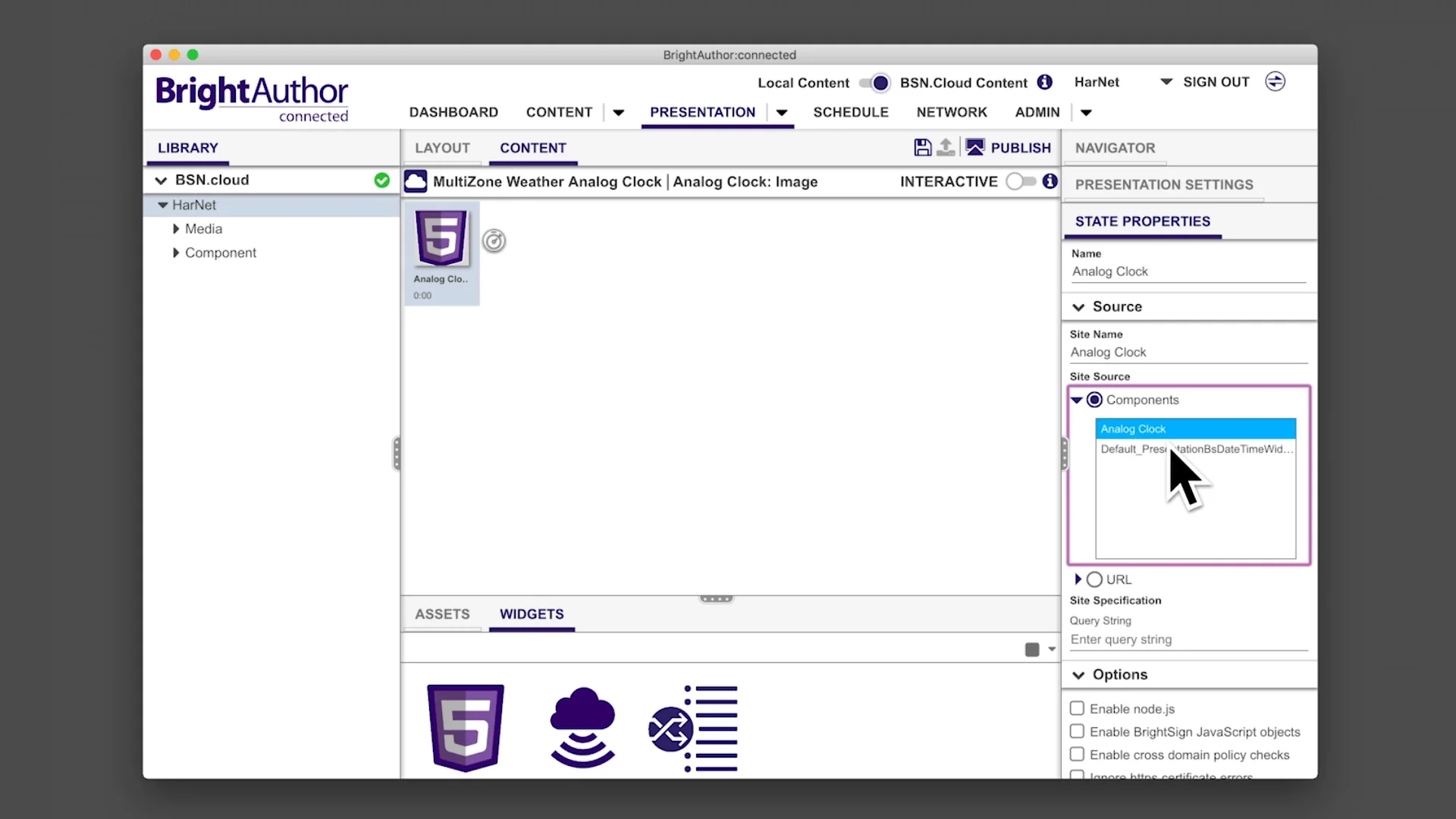Switch to the LAYOUT tab
Screen dimensions: 1456x819
coord(442,148)
